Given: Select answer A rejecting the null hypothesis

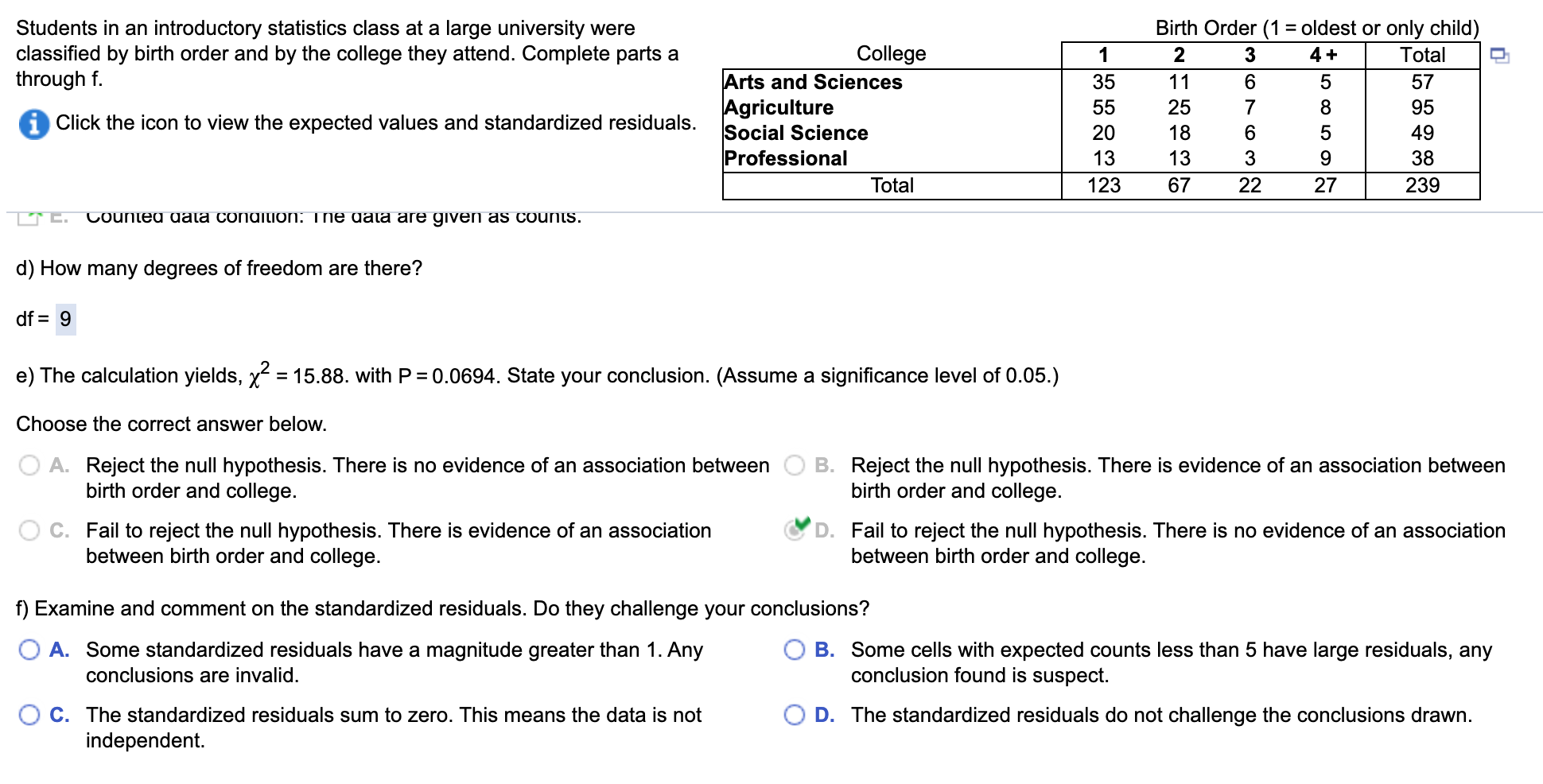Looking at the screenshot, I should tap(29, 466).
